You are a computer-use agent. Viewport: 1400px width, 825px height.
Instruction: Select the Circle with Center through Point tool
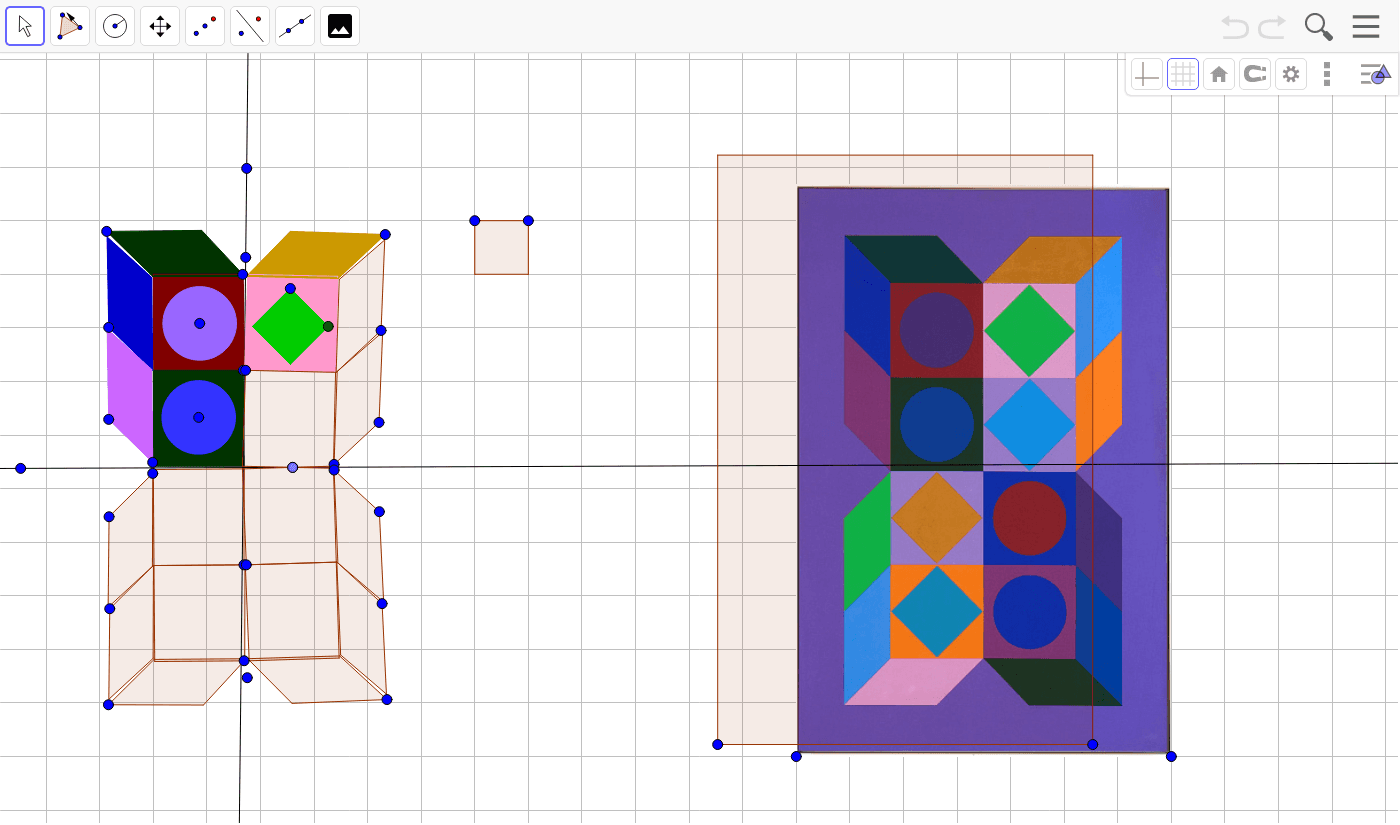(115, 26)
